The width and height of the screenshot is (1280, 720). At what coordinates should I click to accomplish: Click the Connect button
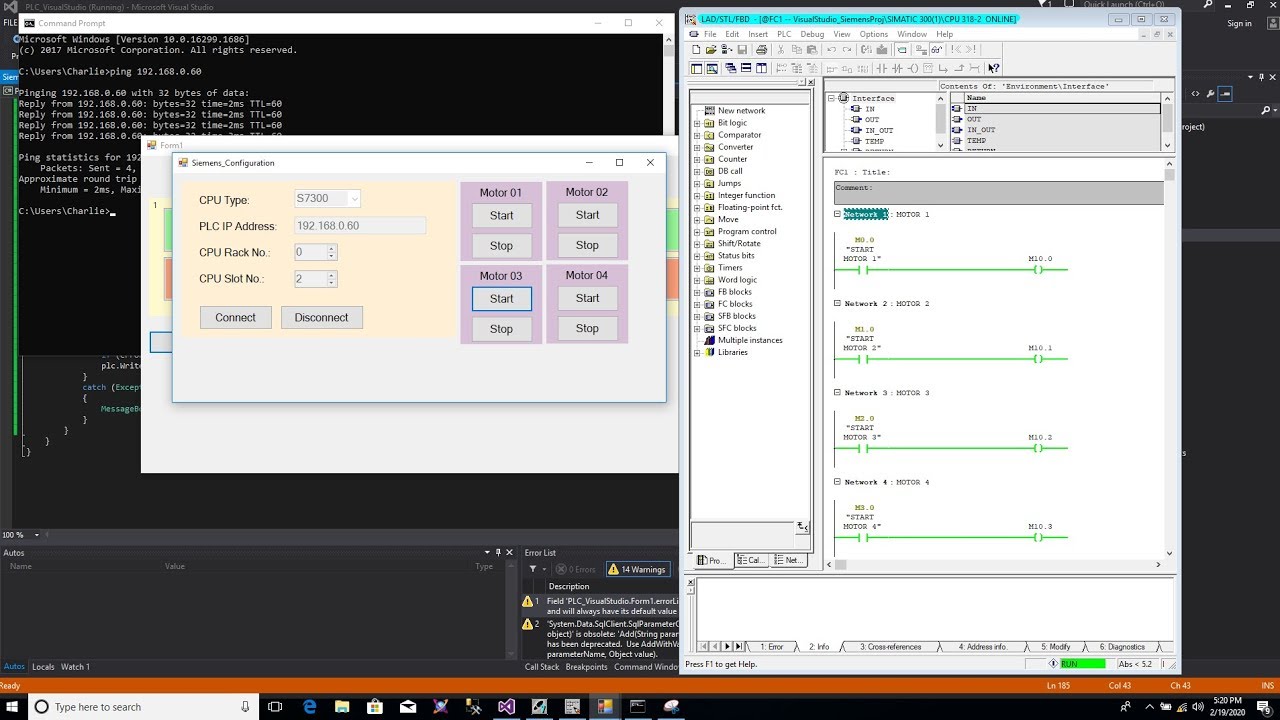tap(236, 317)
